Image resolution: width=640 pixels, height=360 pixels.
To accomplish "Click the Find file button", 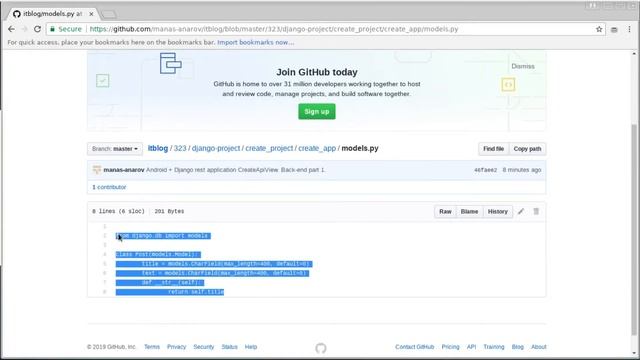I will [493, 149].
